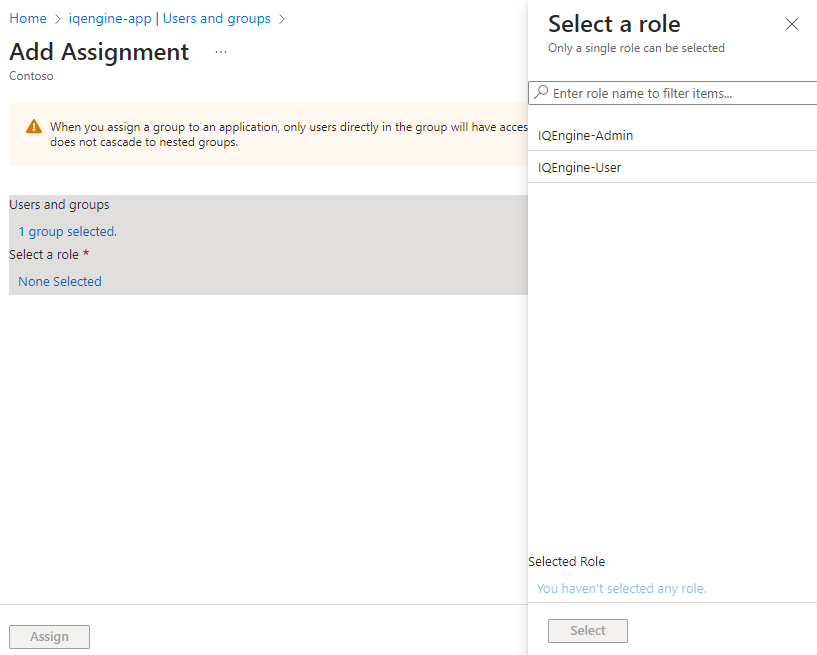Viewport: 817px width, 655px height.
Task: Click the 'Selected Role' label
Action: 566,561
